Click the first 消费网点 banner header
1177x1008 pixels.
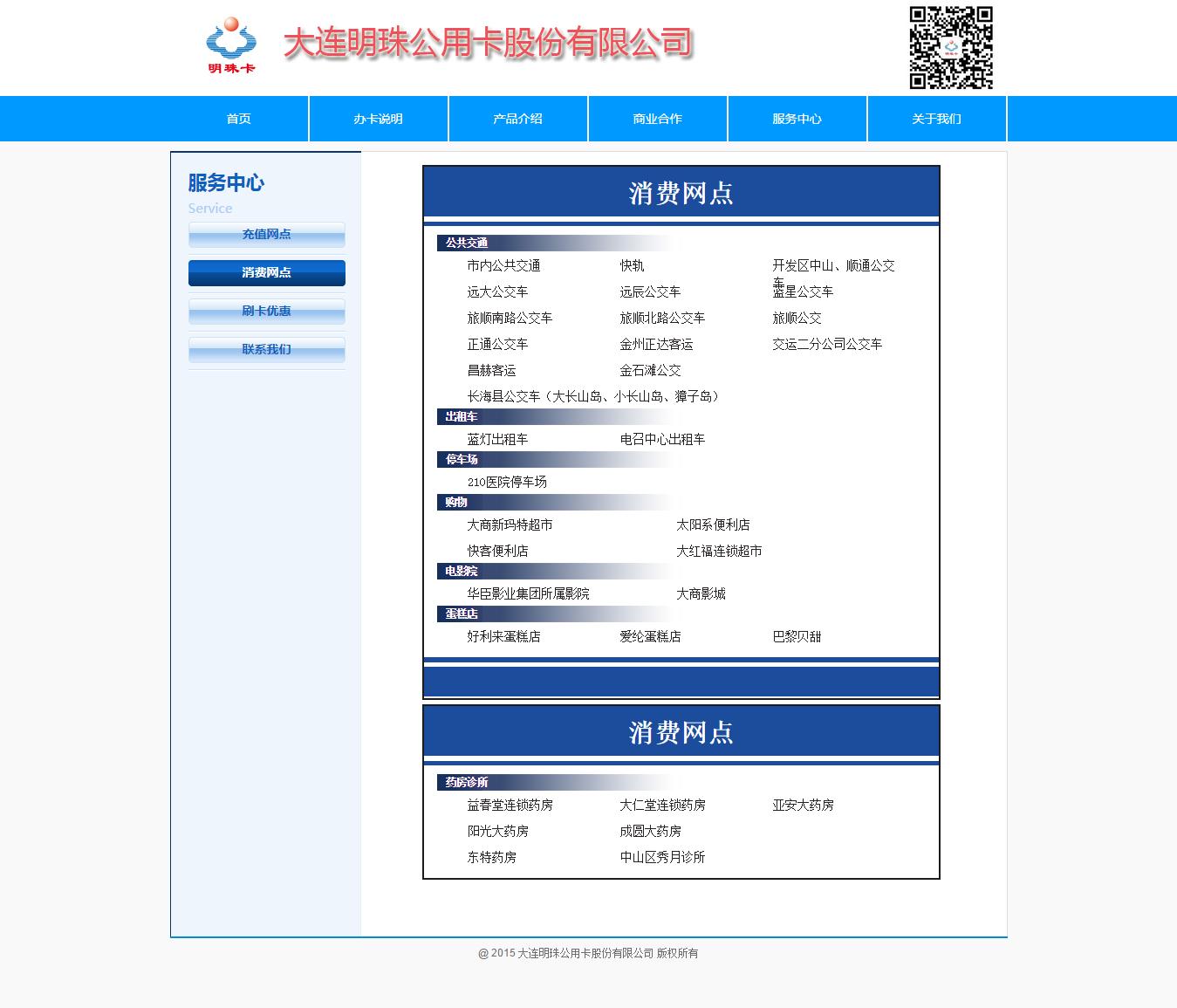click(681, 193)
